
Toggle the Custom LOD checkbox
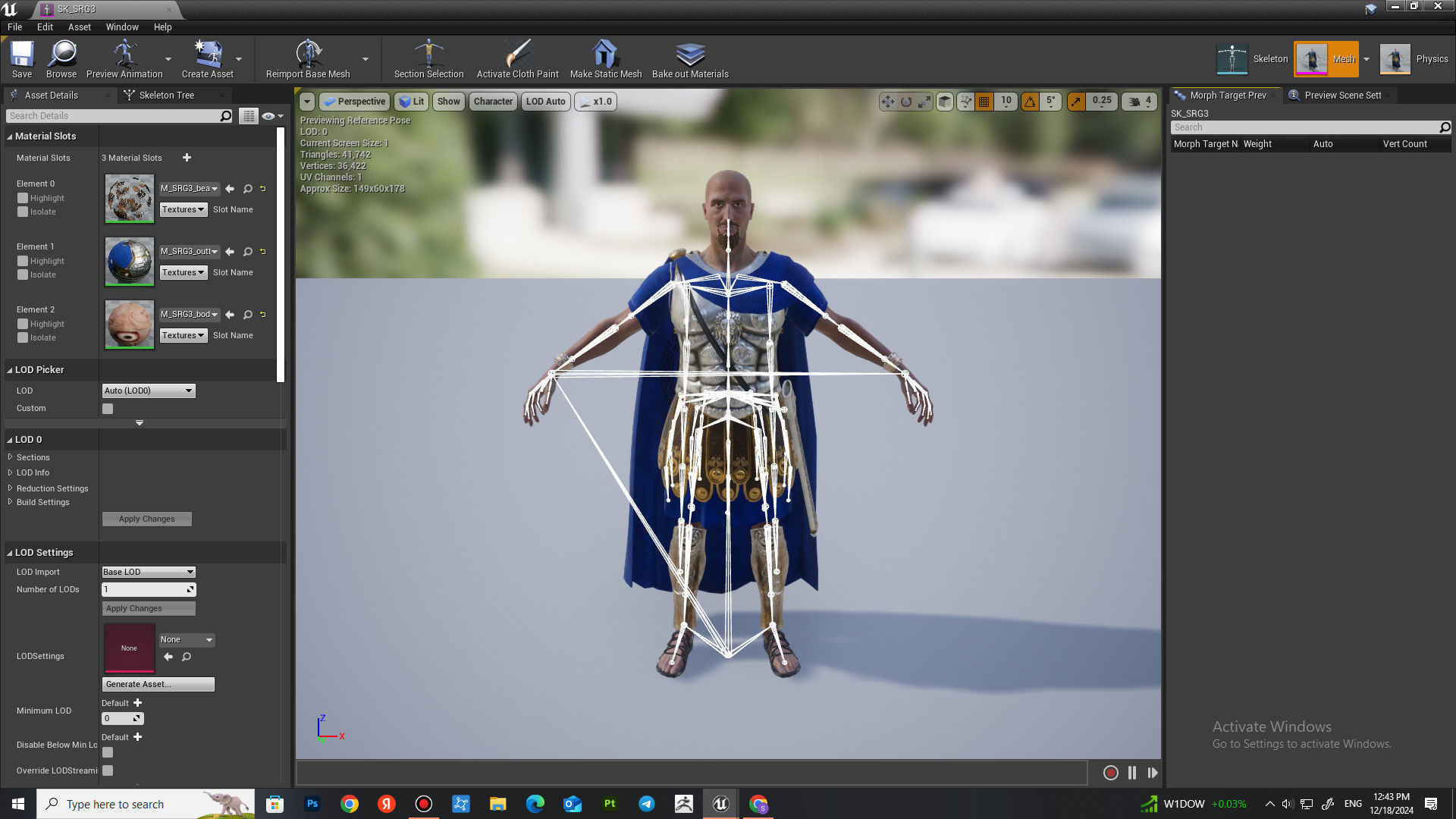(x=108, y=409)
